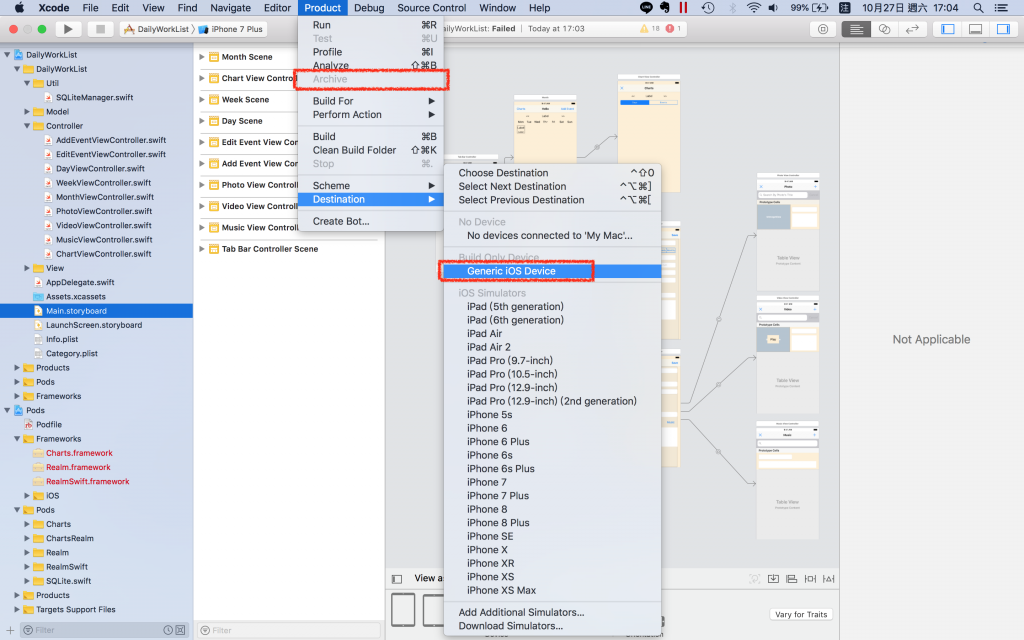The width and height of the screenshot is (1024, 640).
Task: Expand Targets Support Files group
Action: 17,610
